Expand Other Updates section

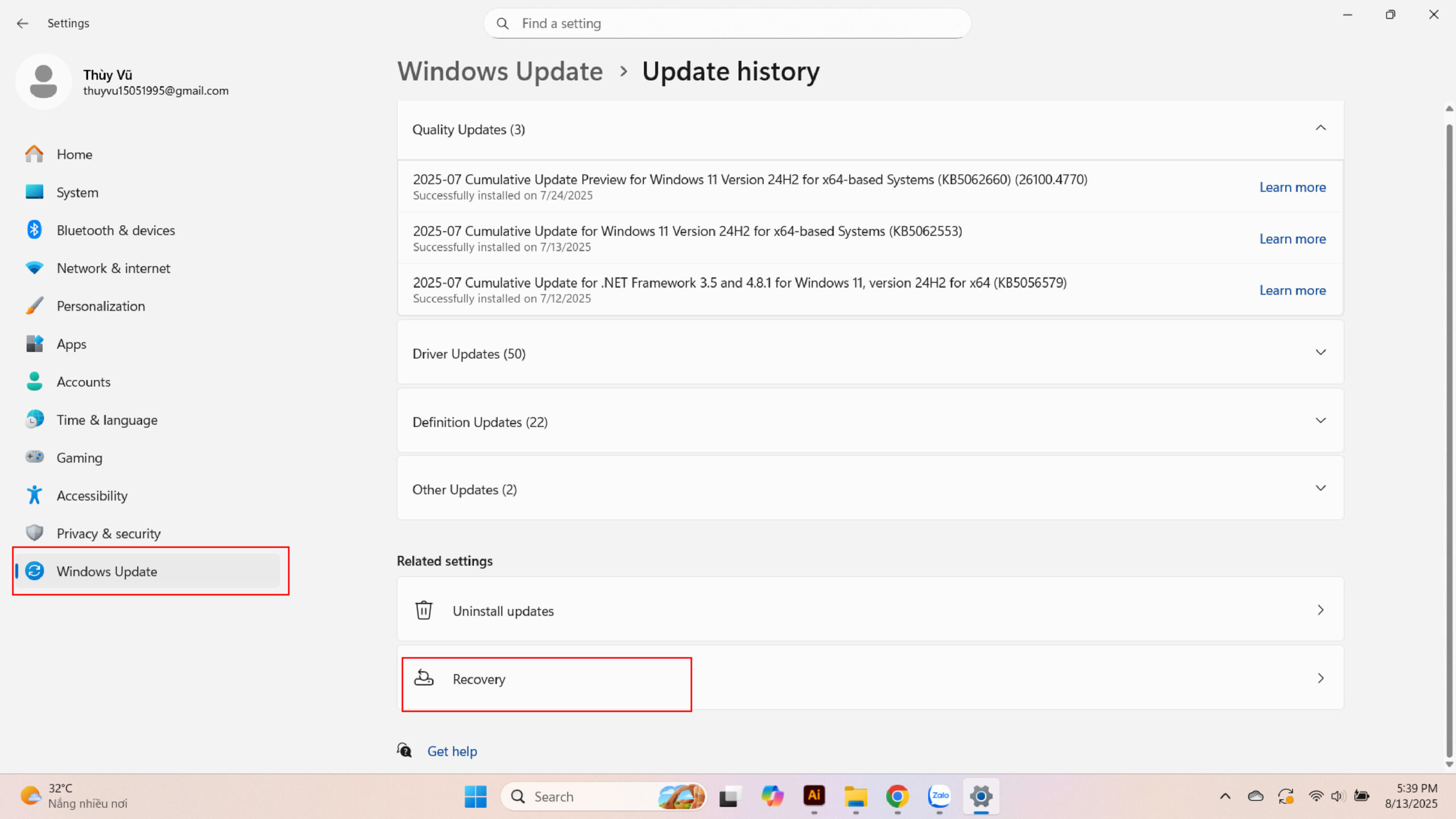[1321, 489]
